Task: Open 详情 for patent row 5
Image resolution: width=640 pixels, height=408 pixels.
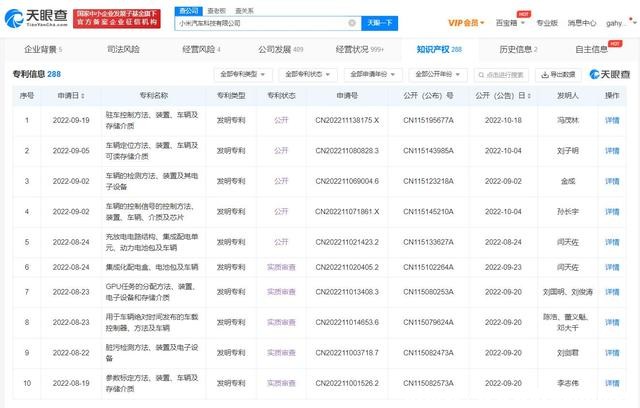Action: pos(612,242)
